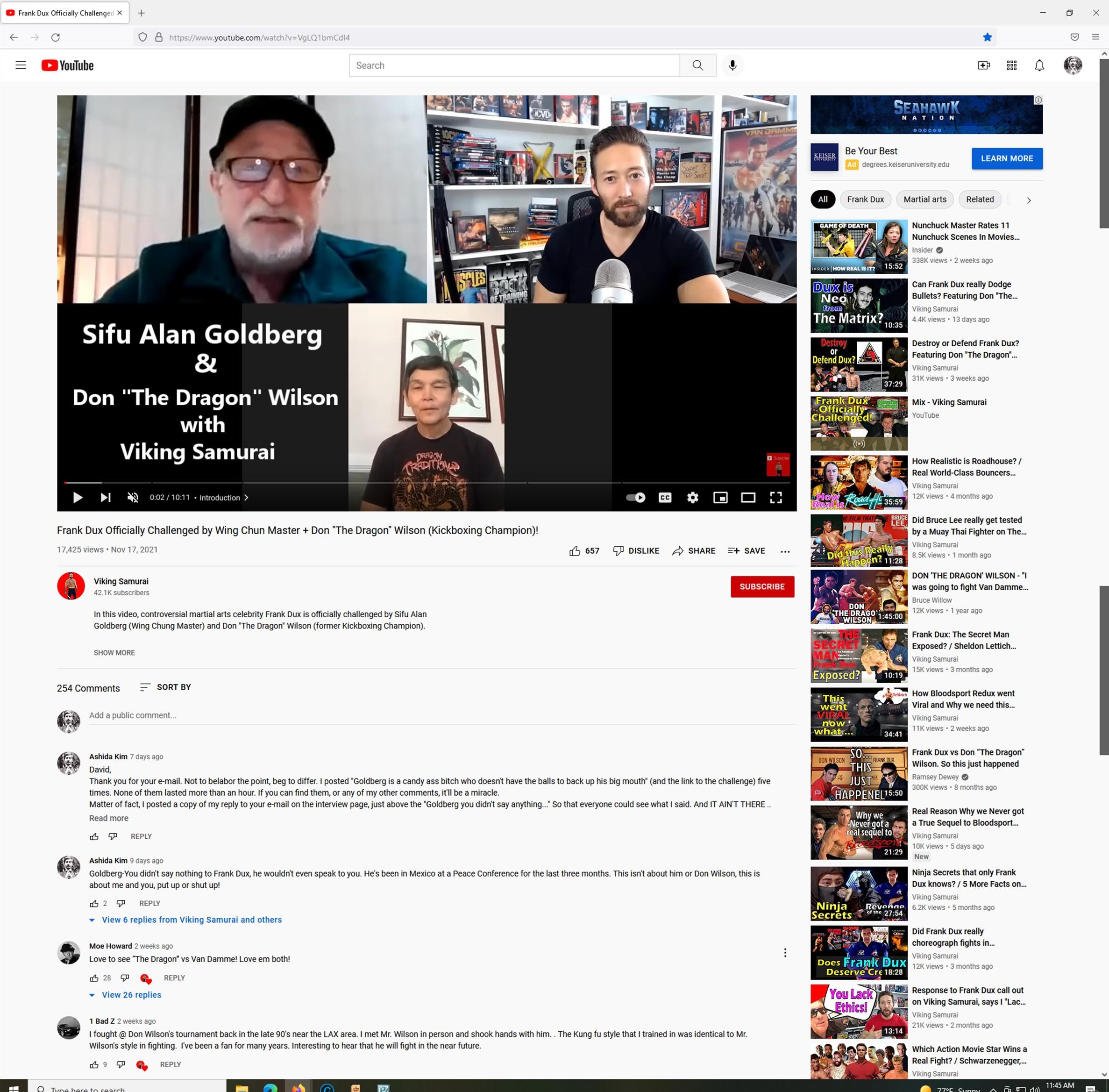Expand View 26 replies
The width and height of the screenshot is (1109, 1092).
126,994
